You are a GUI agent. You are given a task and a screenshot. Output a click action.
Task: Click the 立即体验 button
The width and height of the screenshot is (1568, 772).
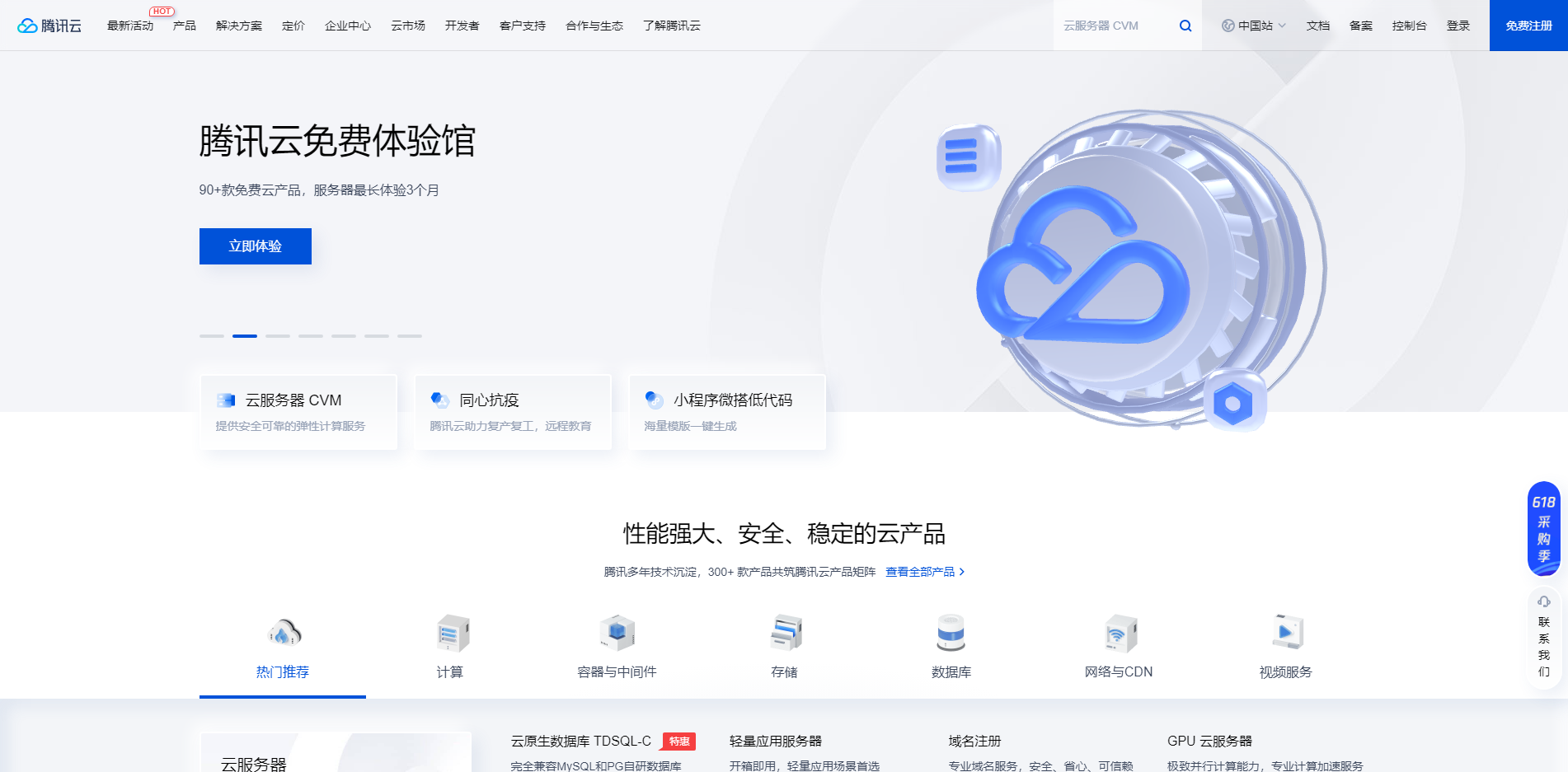coord(256,246)
